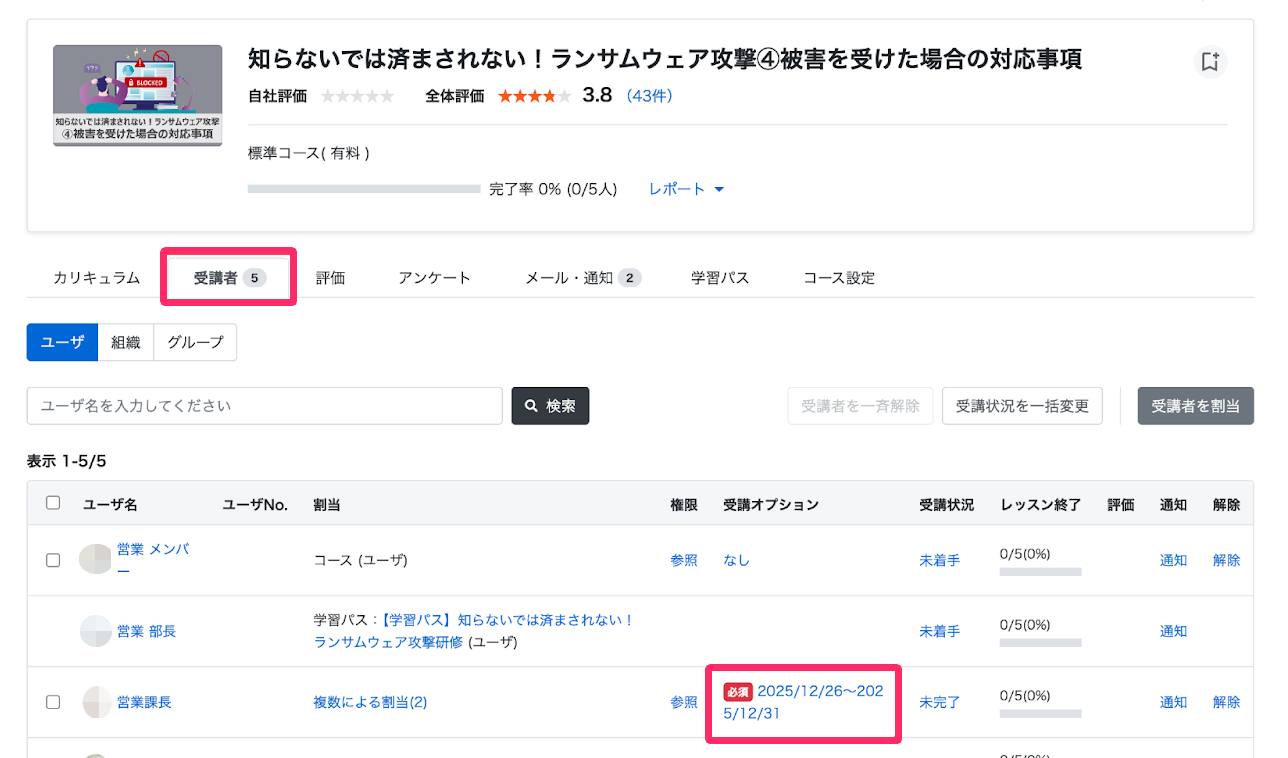Click 営業 メンバー lesson progress bar
This screenshot has width=1288, height=758.
coord(1041,572)
